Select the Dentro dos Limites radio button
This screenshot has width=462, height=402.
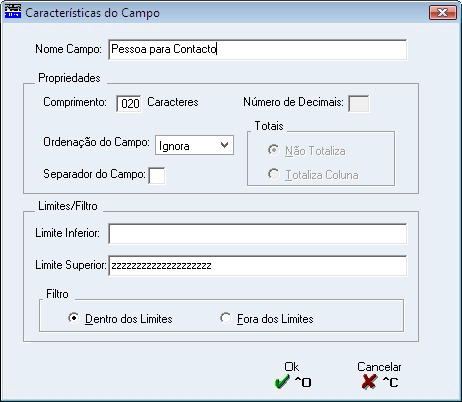[73, 318]
